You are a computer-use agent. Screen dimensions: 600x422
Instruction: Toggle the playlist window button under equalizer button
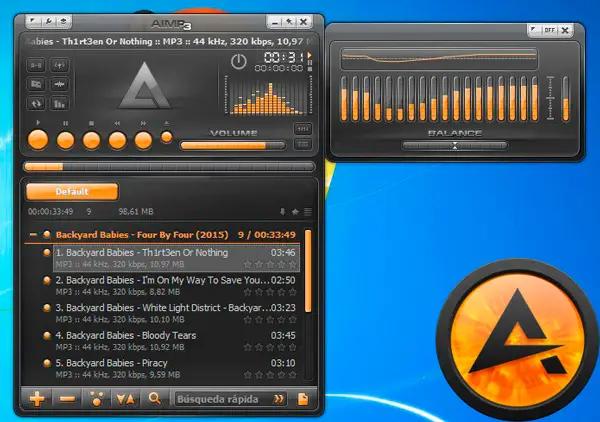(303, 144)
